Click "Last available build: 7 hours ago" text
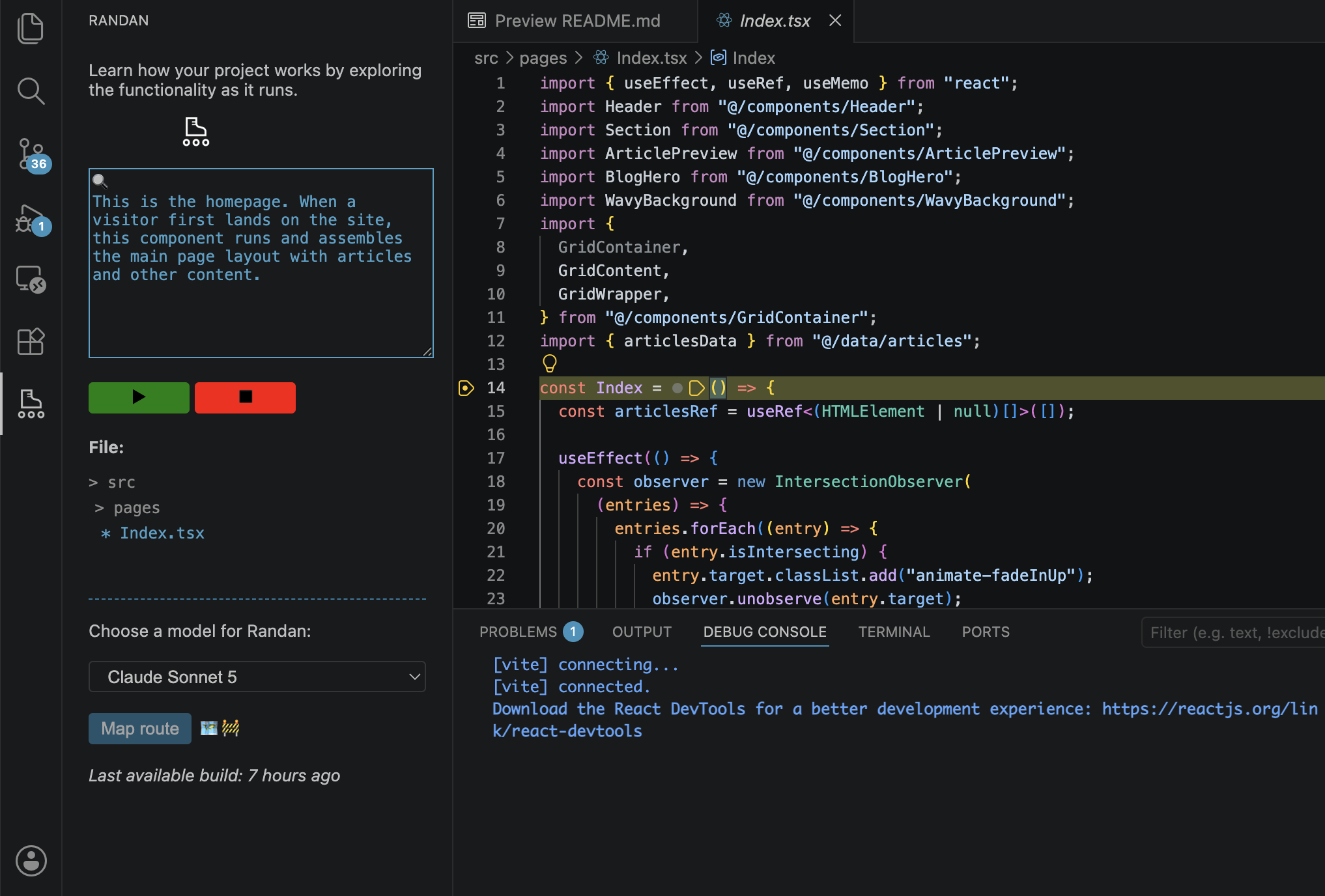Image resolution: width=1325 pixels, height=896 pixels. pyautogui.click(x=214, y=776)
